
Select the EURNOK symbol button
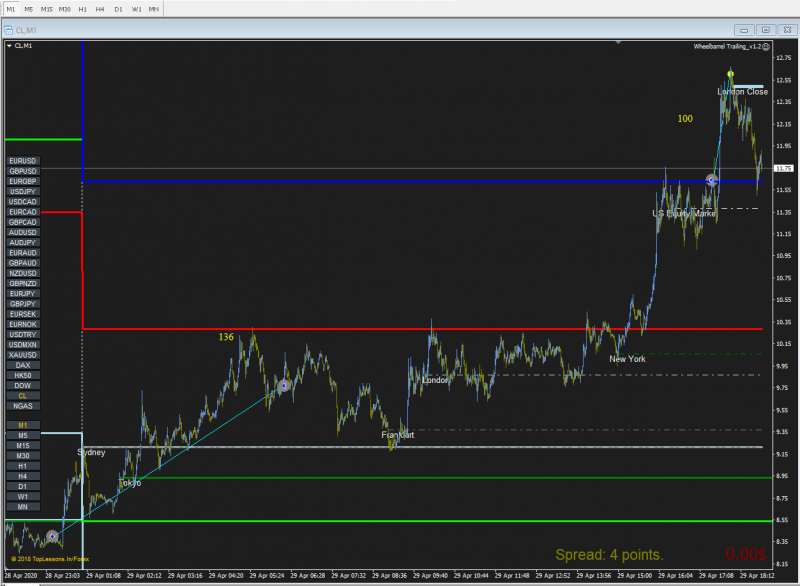coord(23,324)
